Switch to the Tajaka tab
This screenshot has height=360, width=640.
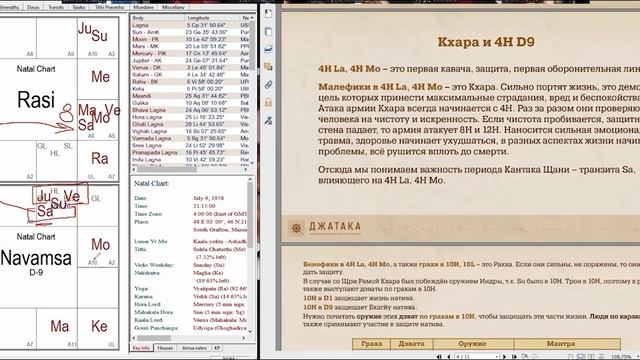point(78,7)
